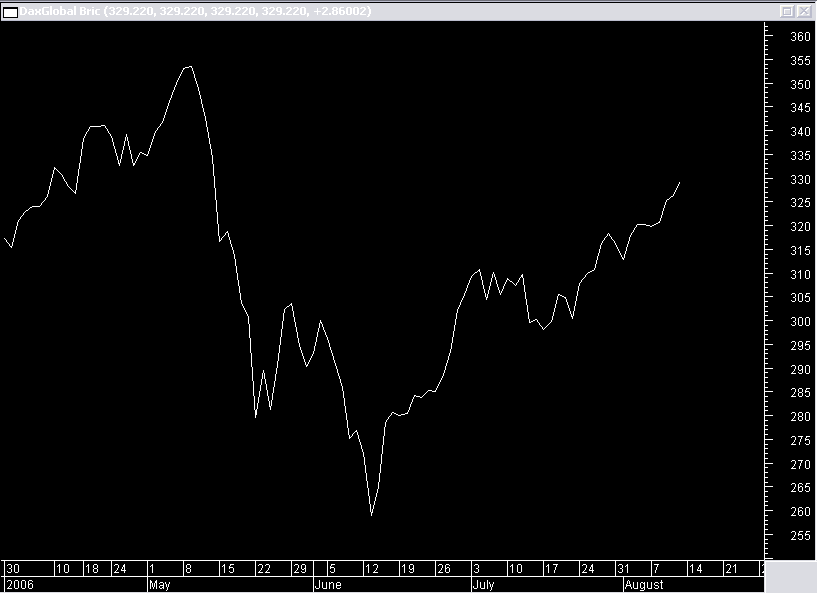Select the 285 price axis label

[800, 393]
